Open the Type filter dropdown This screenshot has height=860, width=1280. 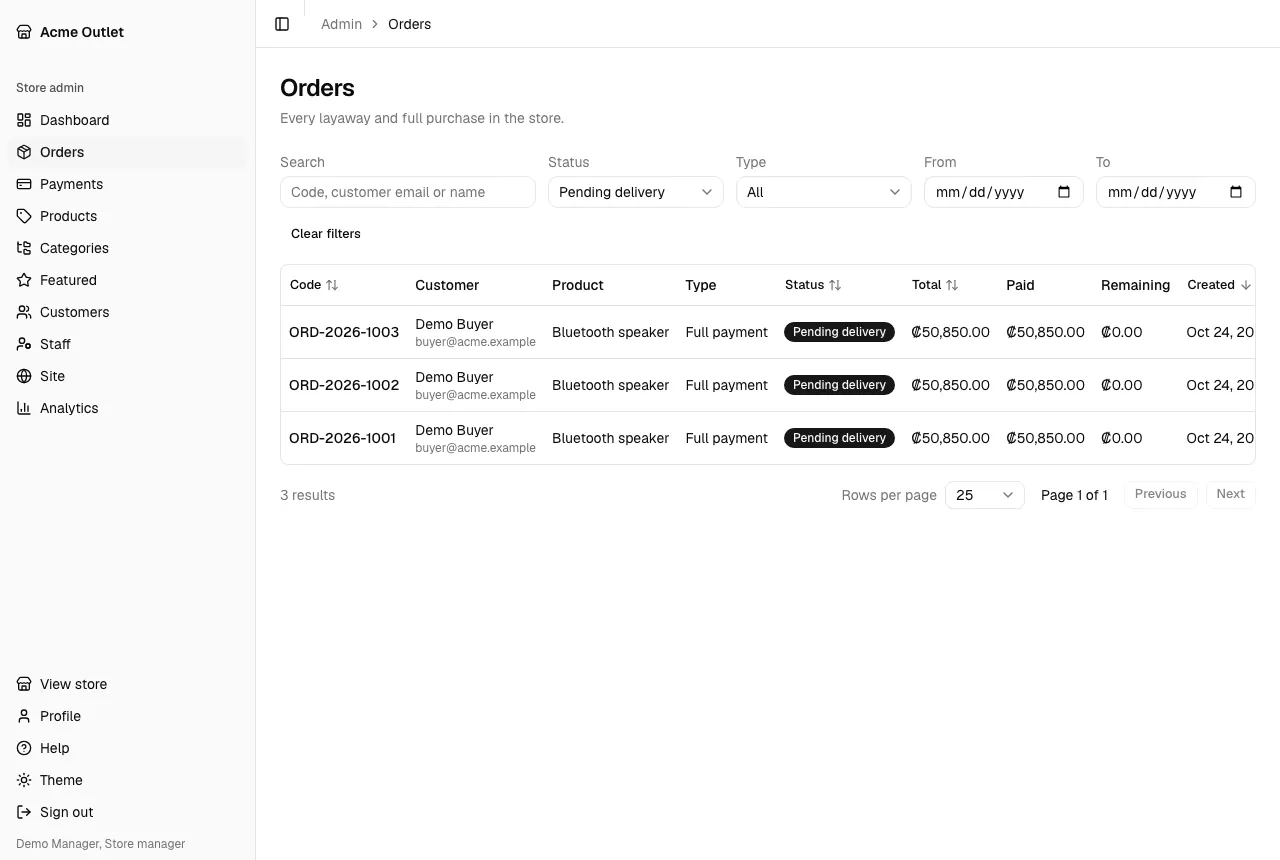[x=824, y=192]
